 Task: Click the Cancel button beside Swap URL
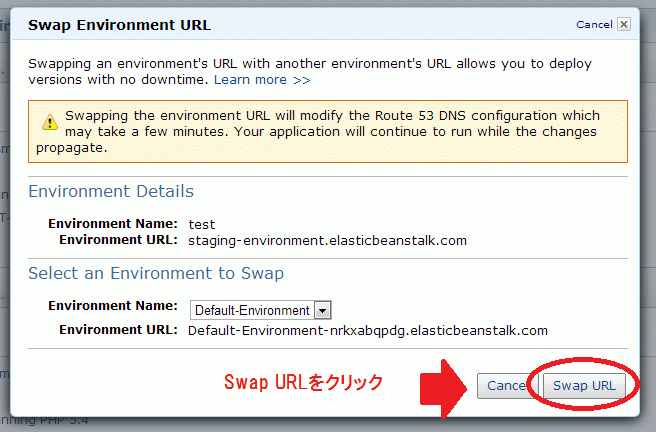(x=507, y=385)
